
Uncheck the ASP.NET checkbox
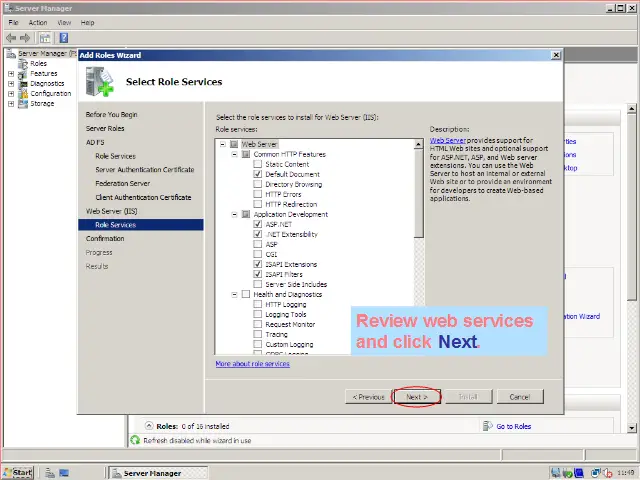point(258,224)
